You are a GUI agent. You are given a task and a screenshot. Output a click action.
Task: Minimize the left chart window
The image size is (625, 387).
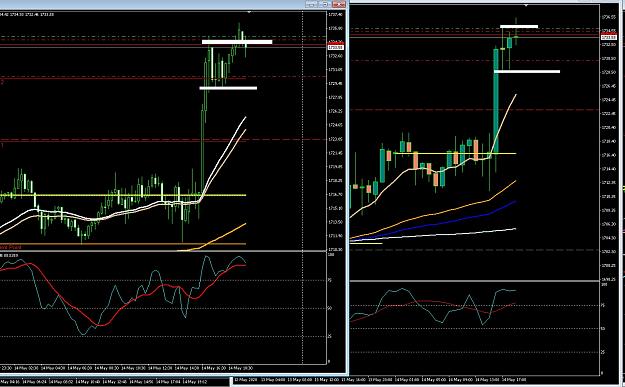[311, 4]
